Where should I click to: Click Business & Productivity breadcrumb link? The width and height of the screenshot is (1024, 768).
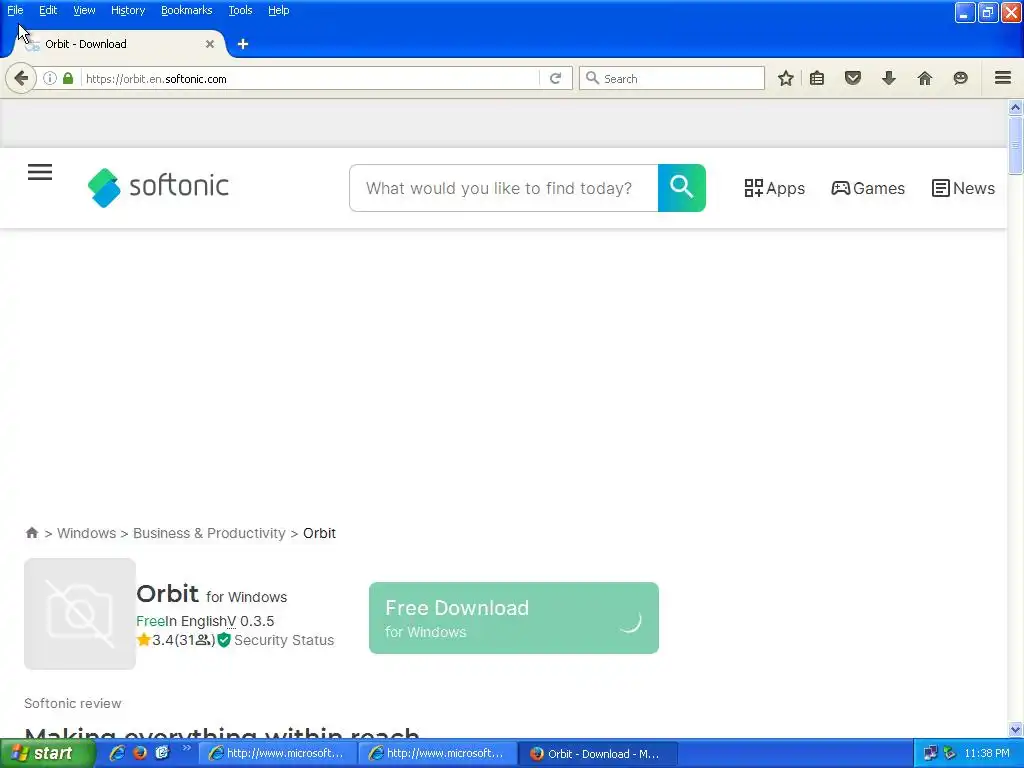tap(209, 533)
